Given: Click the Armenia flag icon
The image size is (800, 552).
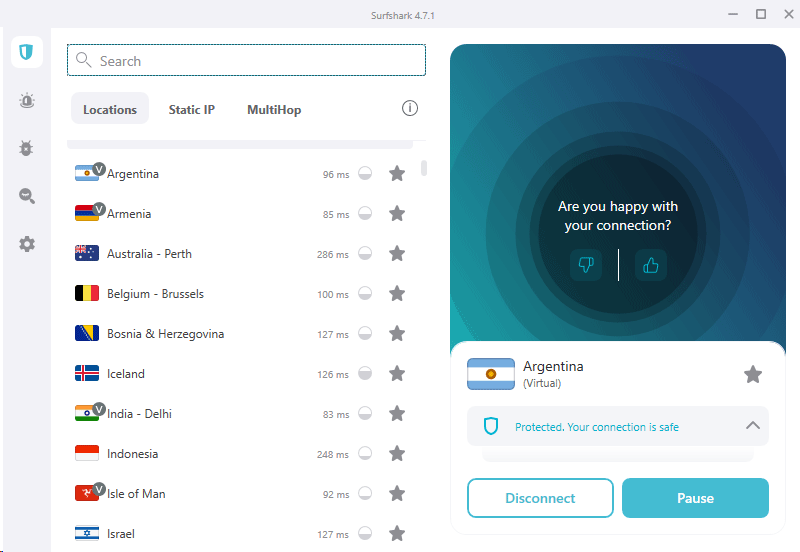Looking at the screenshot, I should point(87,213).
